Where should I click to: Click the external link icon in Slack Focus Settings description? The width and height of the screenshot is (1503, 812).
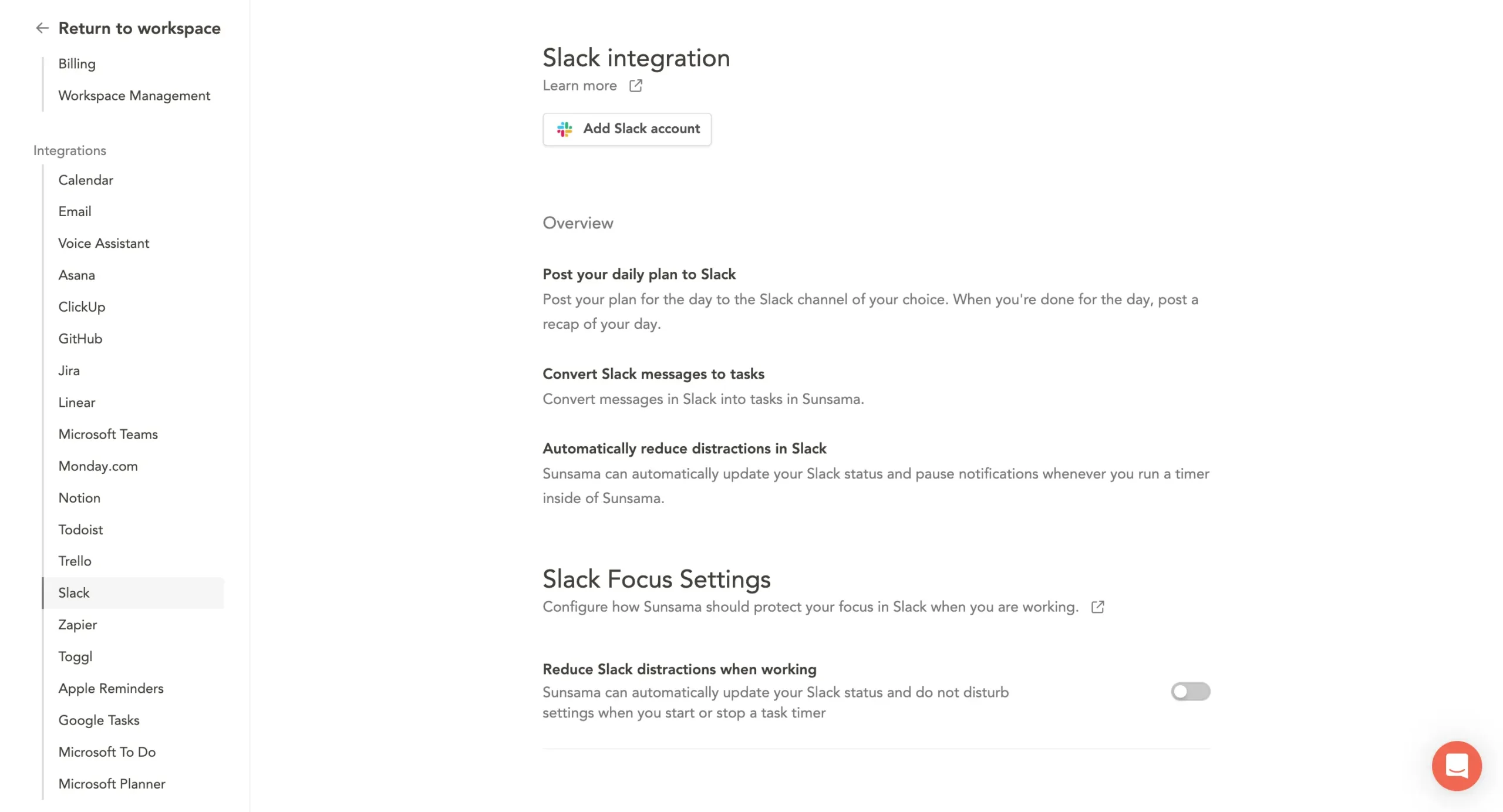pyautogui.click(x=1097, y=607)
